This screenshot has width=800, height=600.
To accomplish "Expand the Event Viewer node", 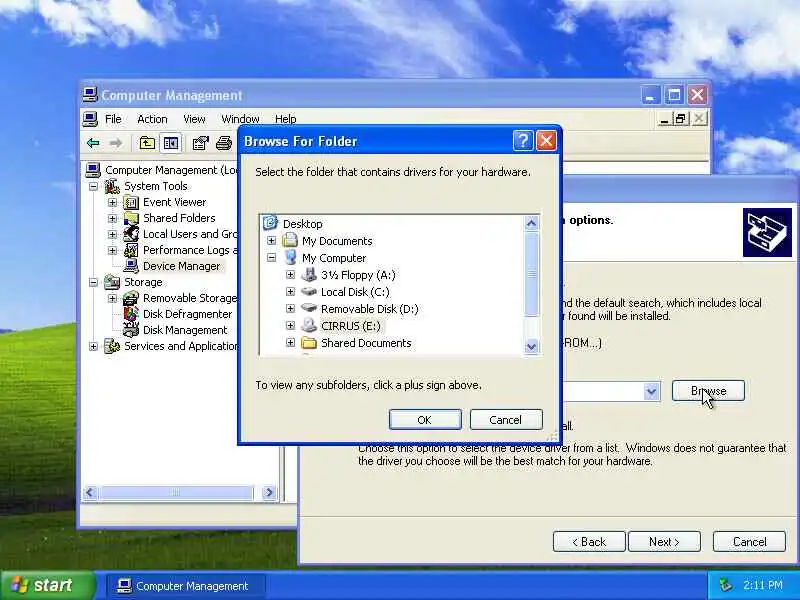I will (x=112, y=203).
